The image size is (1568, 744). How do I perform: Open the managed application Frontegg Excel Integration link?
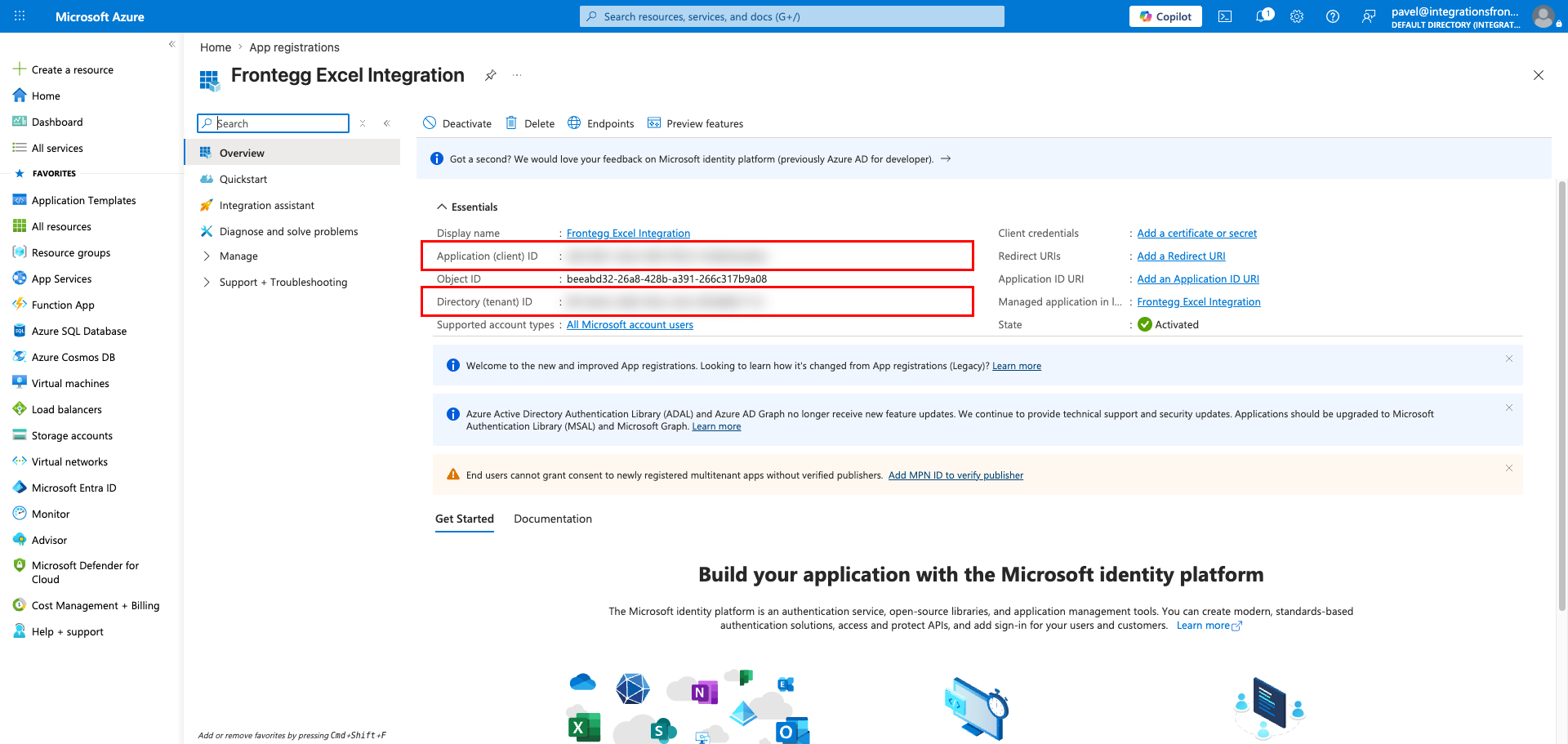coord(1199,301)
